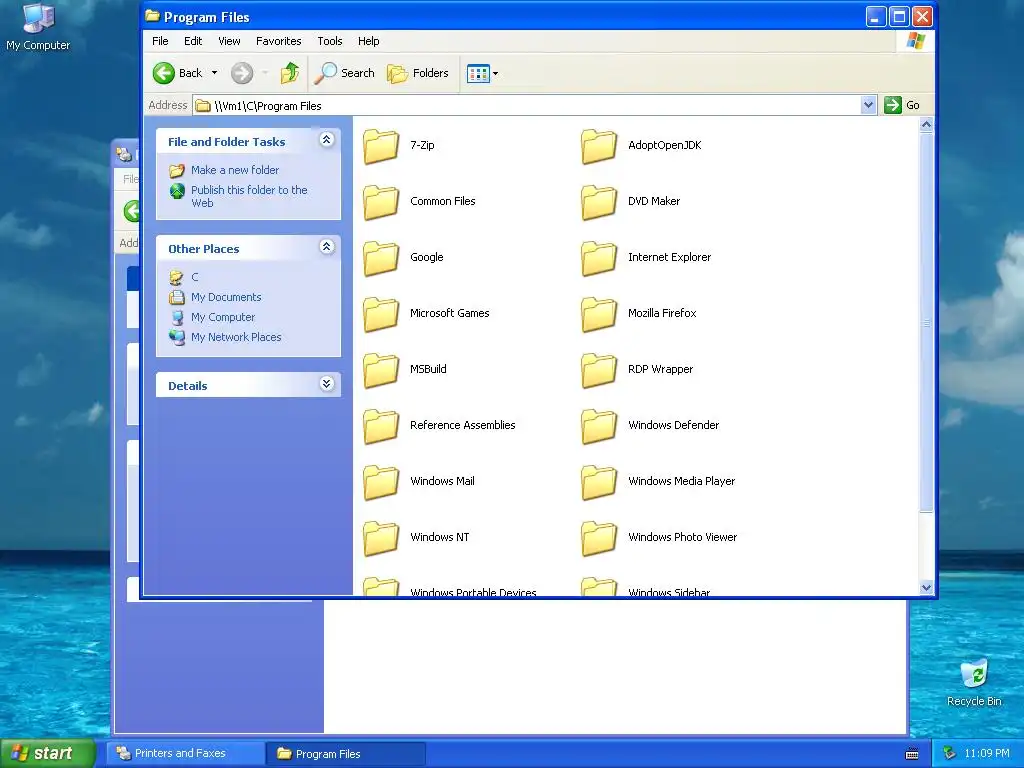This screenshot has height=768, width=1024.
Task: Click the system tray clock
Action: click(987, 754)
